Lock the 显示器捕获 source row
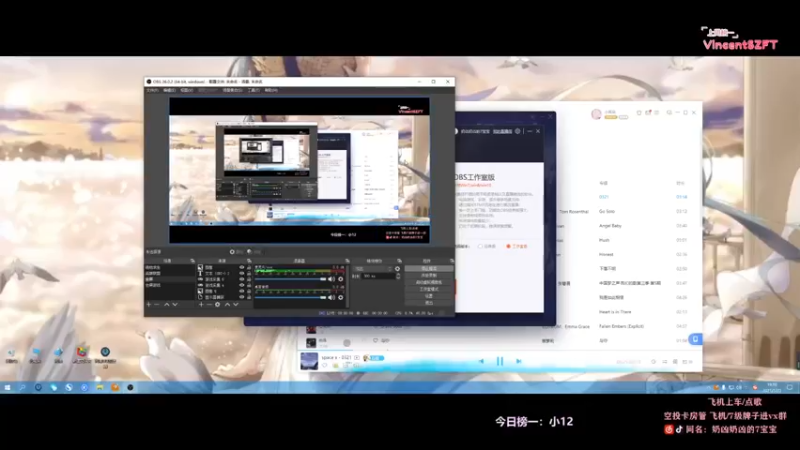Image resolution: width=800 pixels, height=450 pixels. 249,297
